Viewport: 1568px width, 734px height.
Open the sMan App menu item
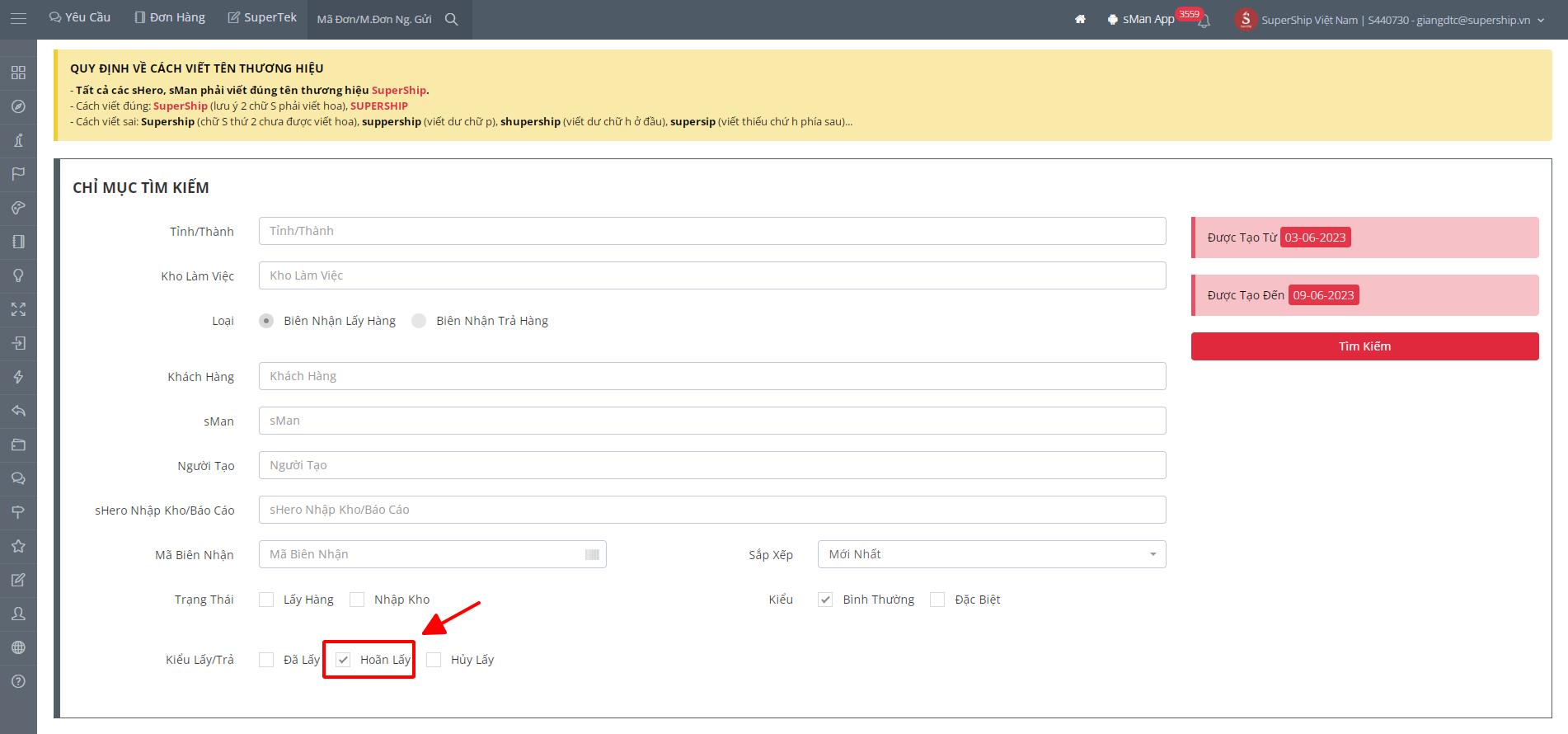1140,19
